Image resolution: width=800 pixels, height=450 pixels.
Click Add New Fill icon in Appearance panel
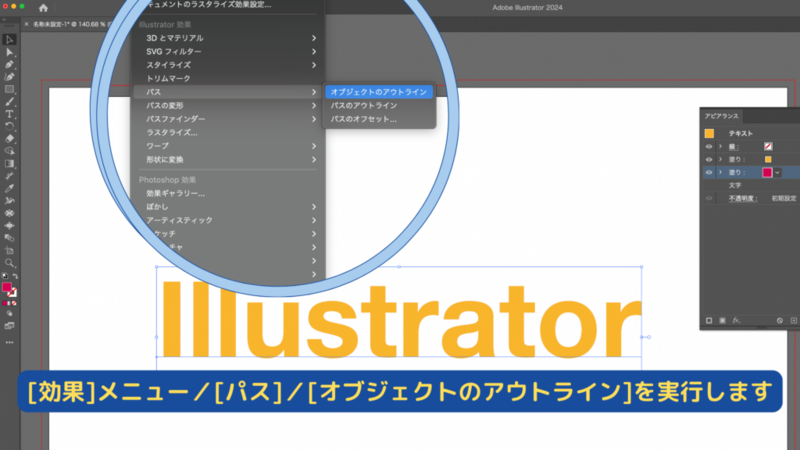[722, 320]
